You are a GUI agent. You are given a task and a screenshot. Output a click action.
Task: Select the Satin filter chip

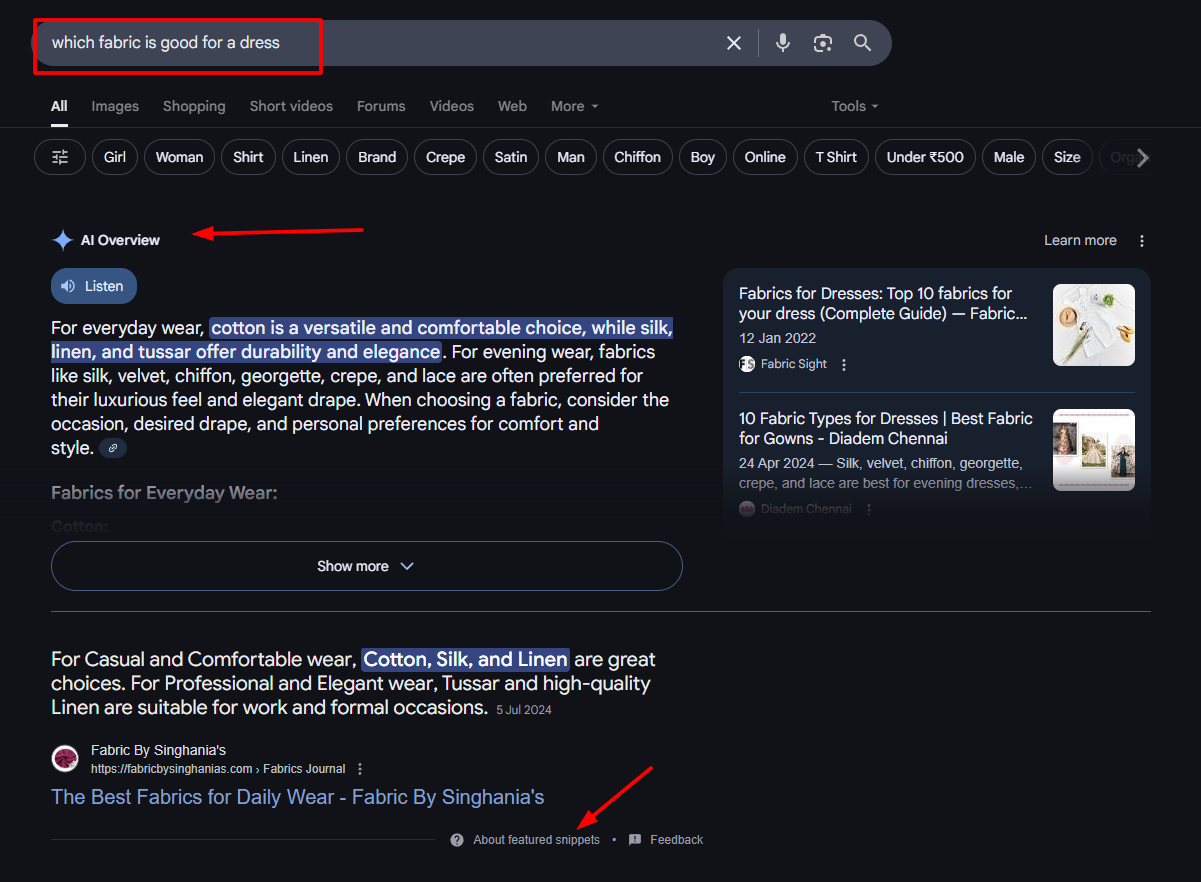511,157
